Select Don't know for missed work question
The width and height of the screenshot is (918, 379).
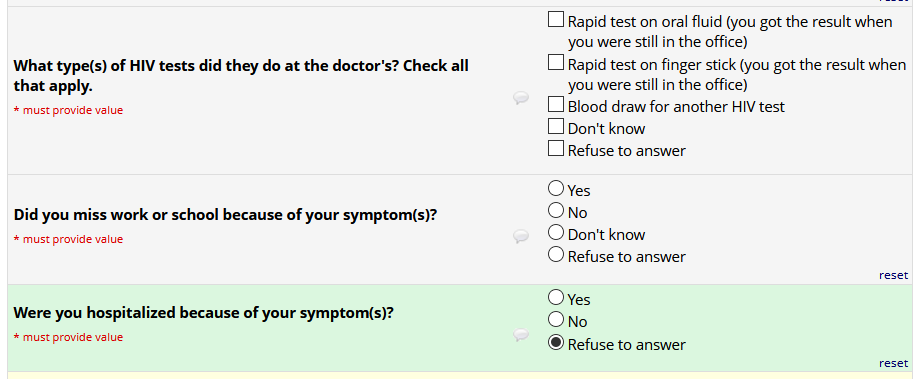coord(556,232)
